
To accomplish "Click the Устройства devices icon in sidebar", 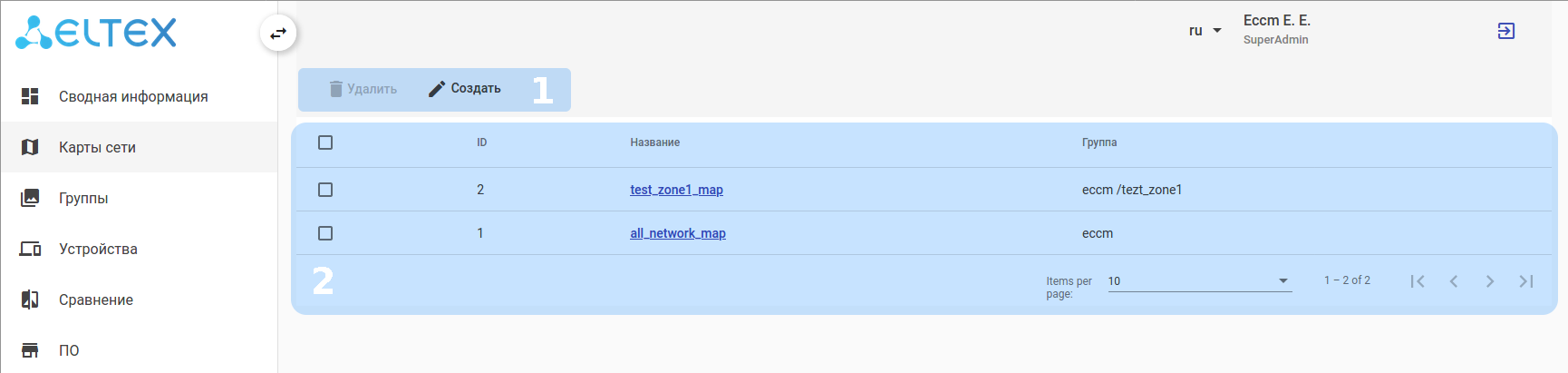I will 30,249.
